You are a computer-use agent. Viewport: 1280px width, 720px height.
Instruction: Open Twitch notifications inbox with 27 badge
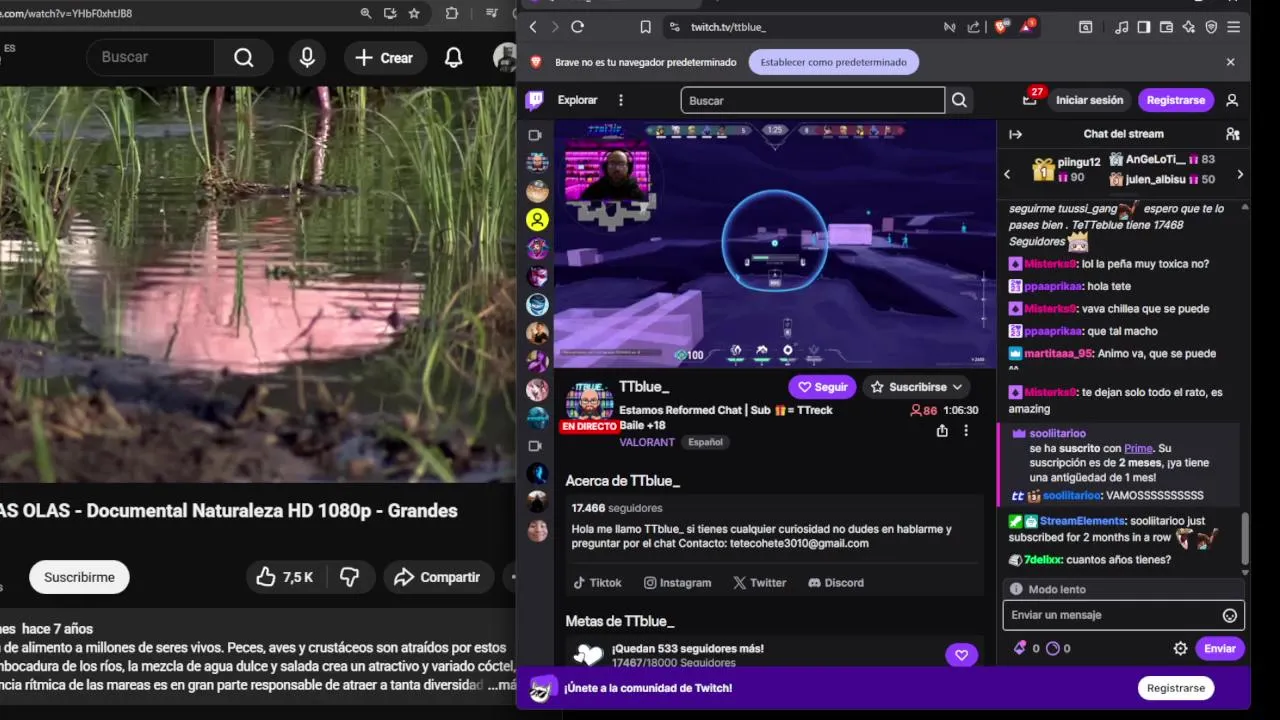pyautogui.click(x=1031, y=100)
